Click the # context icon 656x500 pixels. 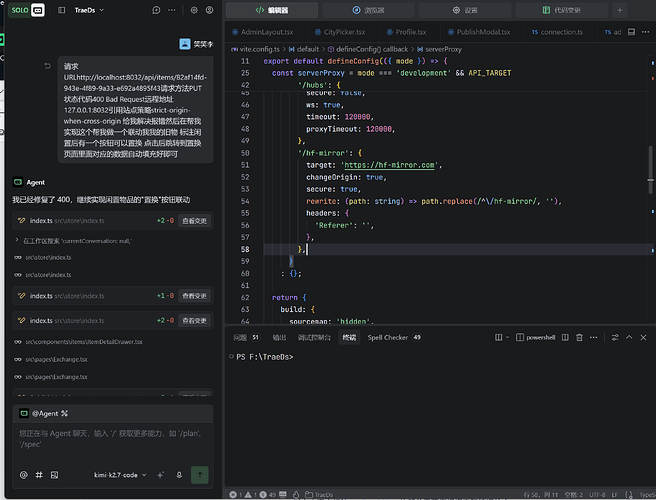tap(39, 475)
